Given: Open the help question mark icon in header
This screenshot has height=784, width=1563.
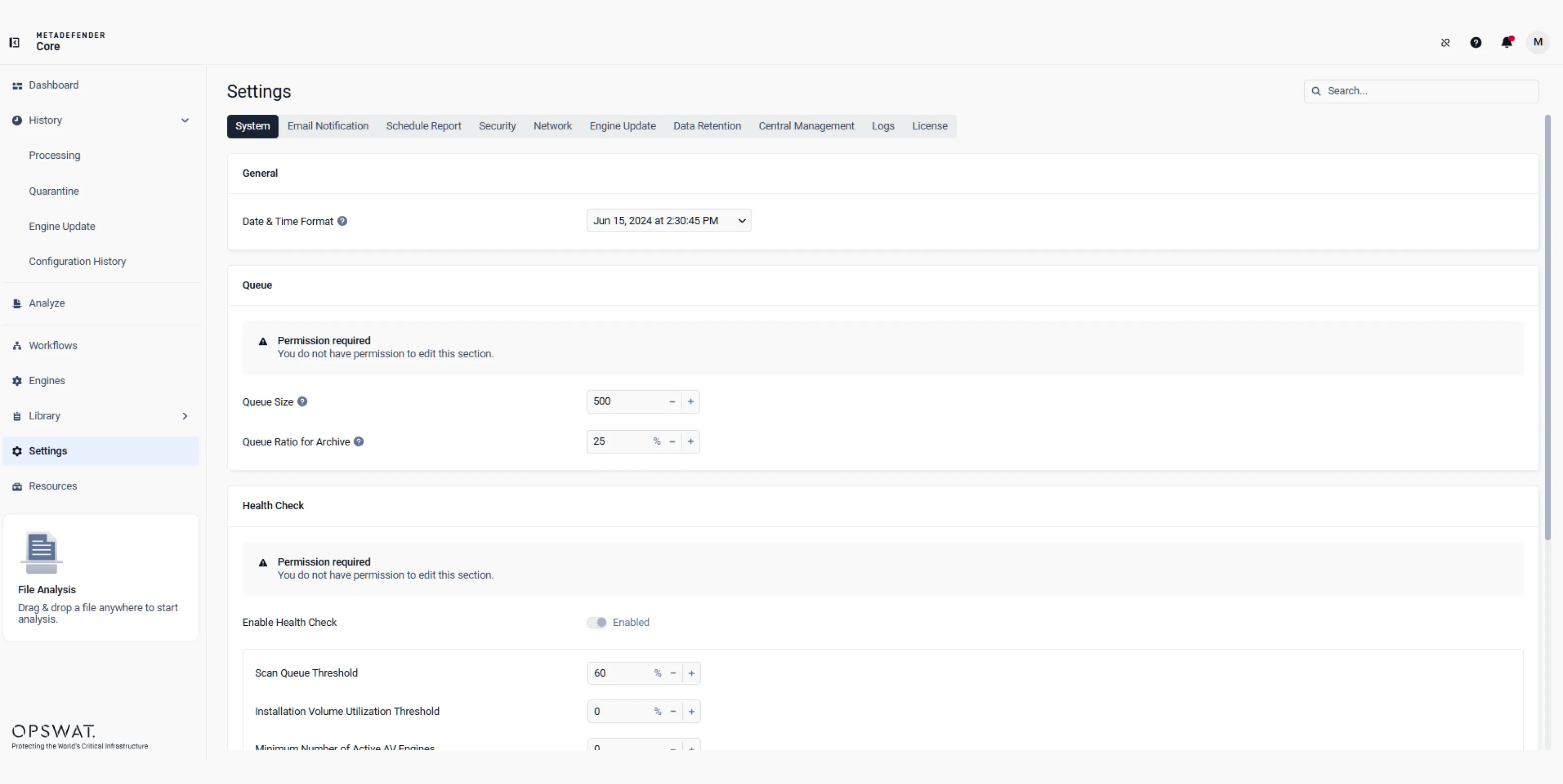Looking at the screenshot, I should point(1476,43).
